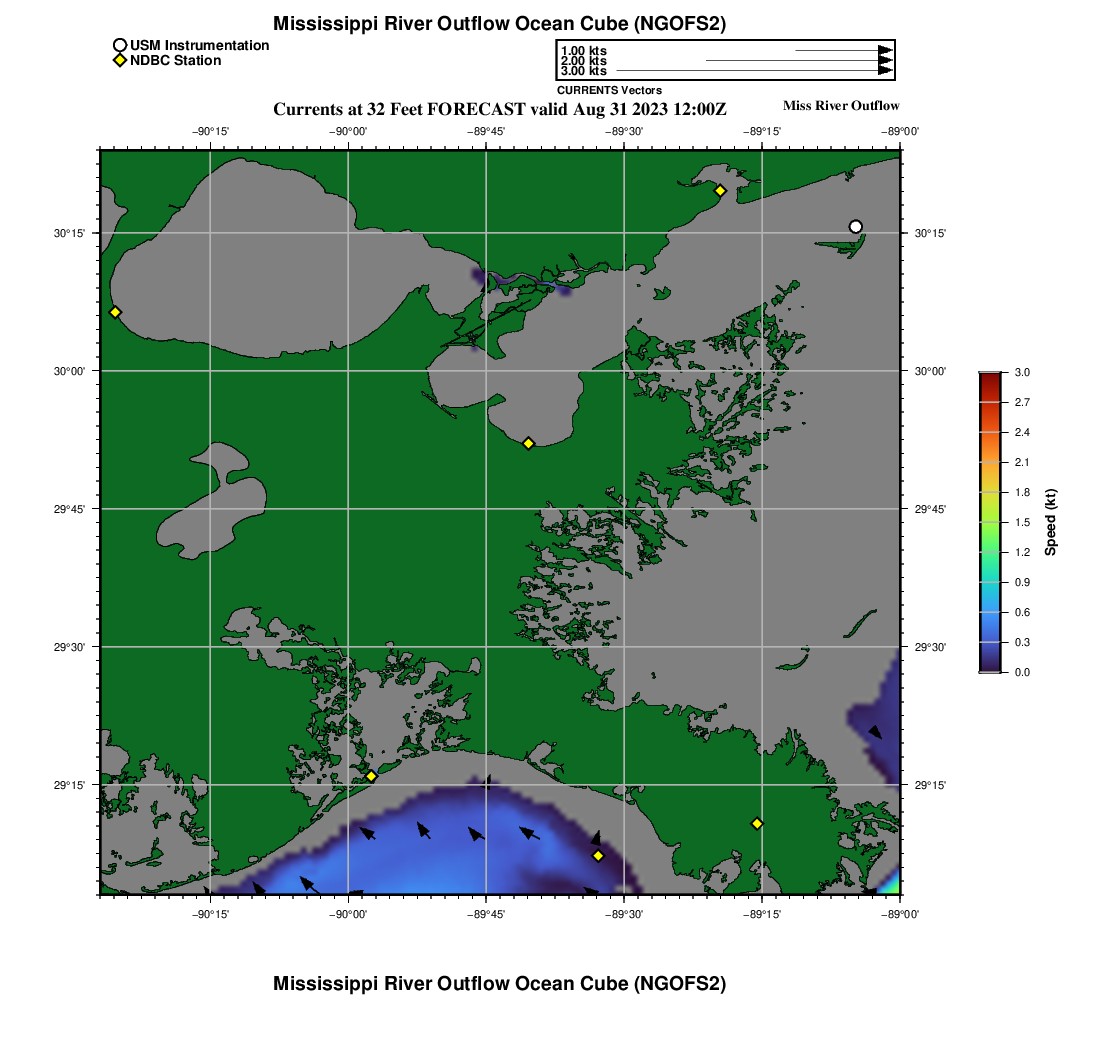The image size is (1100, 1050).
Task: Click the dark red top of speed color bar
Action: (989, 376)
